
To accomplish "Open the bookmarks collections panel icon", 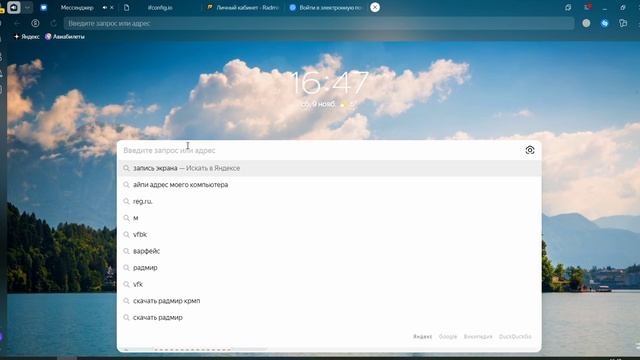I will coord(623,23).
